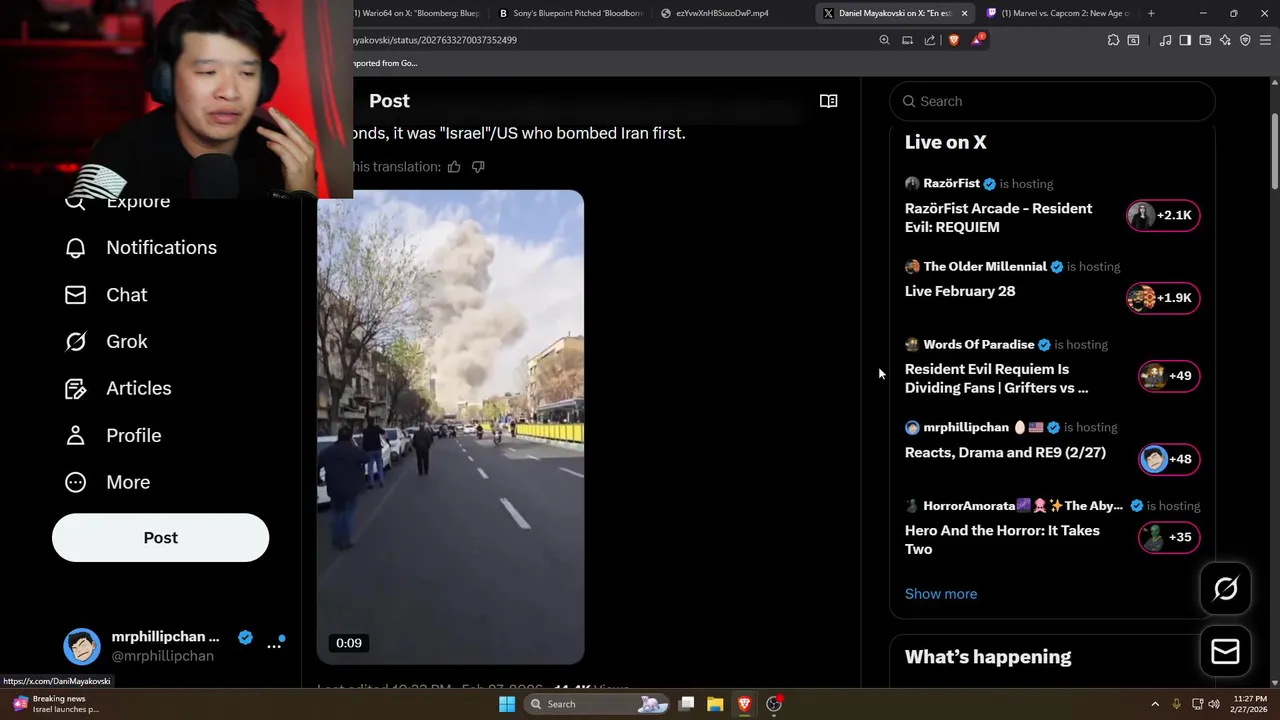Click the "What's happening" heading

tap(988, 657)
